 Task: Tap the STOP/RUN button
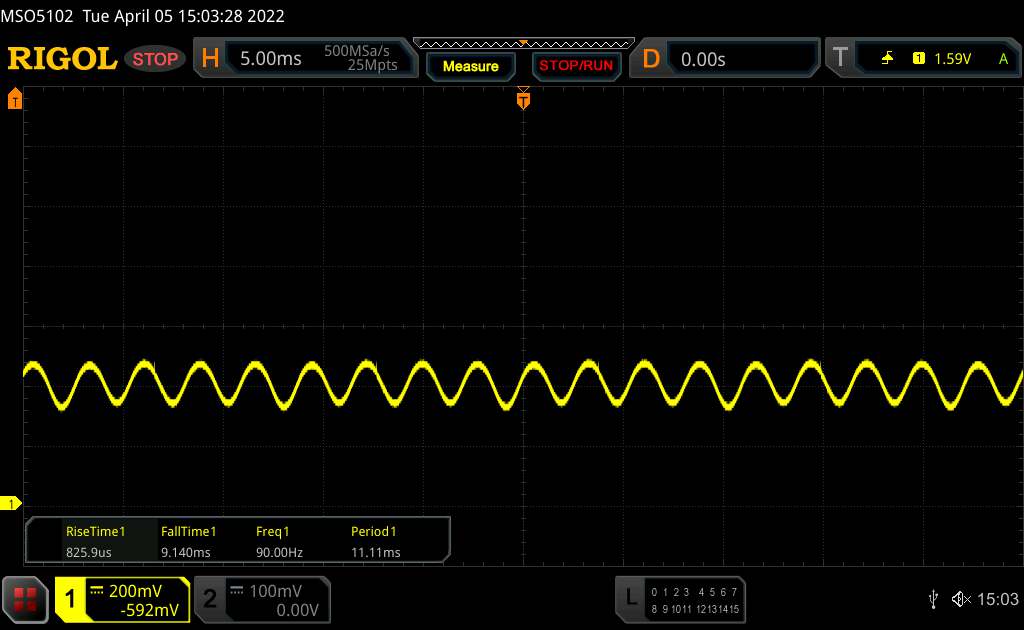[576, 66]
